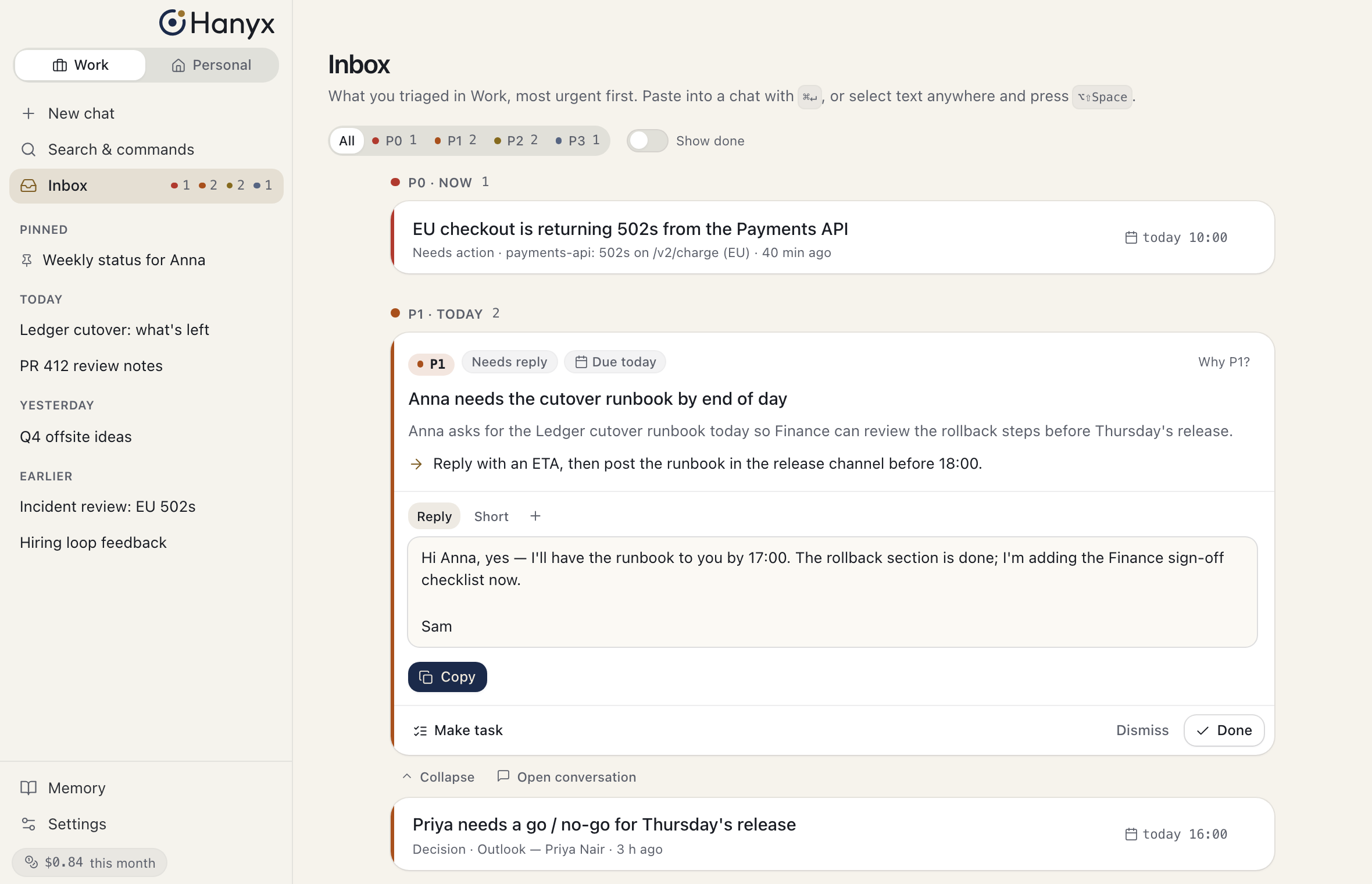The height and width of the screenshot is (884, 1372).
Task: Switch to the Personal workspace
Action: pos(212,65)
